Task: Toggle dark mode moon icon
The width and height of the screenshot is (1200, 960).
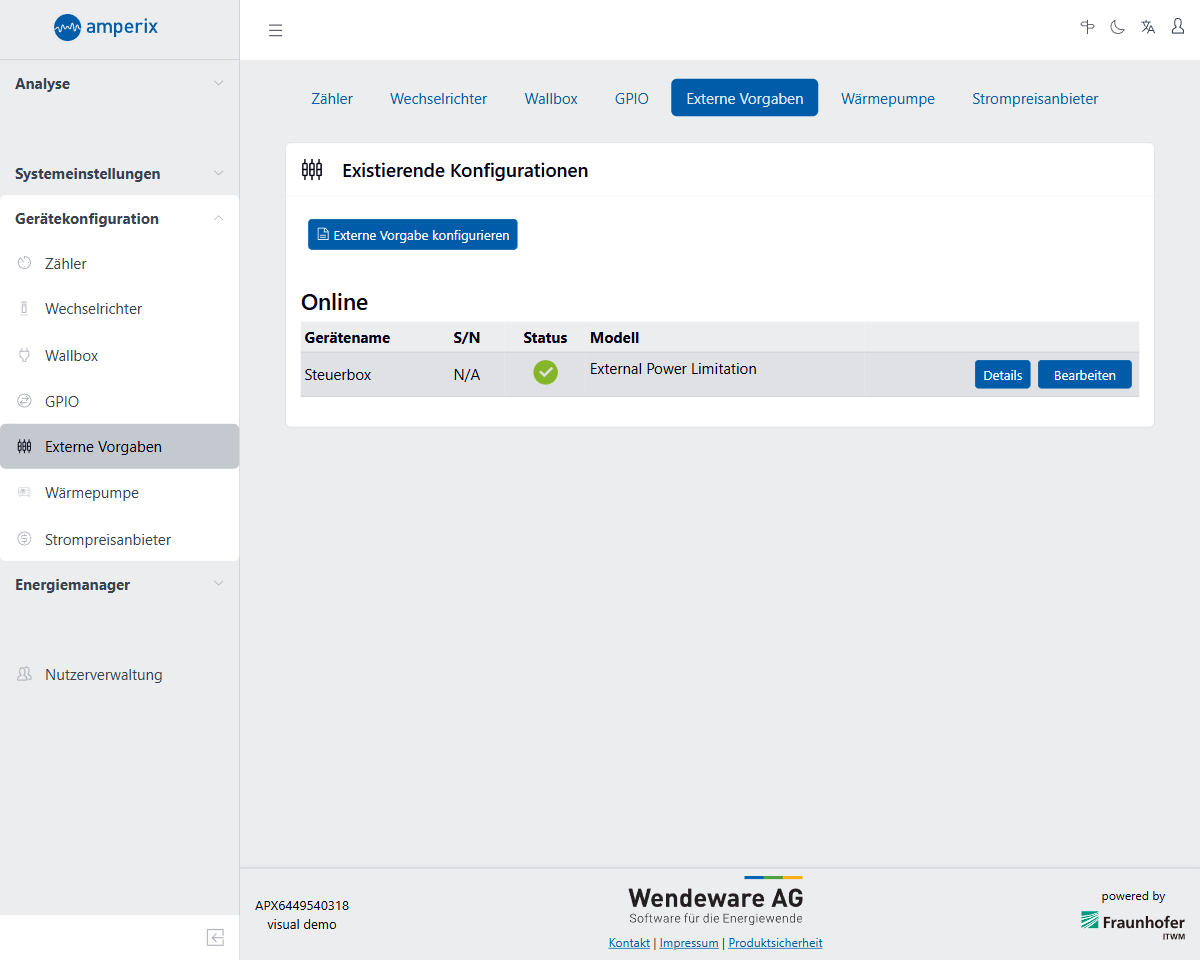Action: pos(1117,27)
